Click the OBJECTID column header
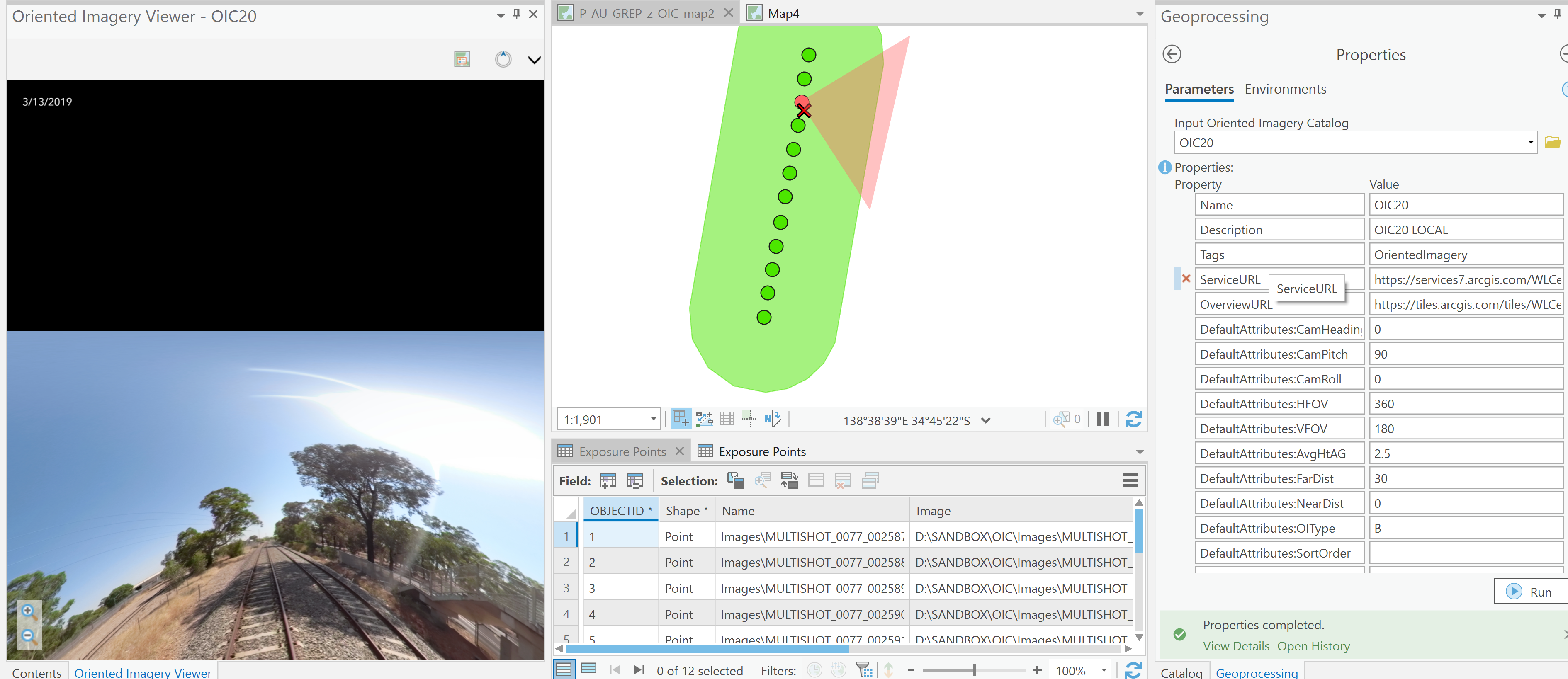This screenshot has height=679, width=1568. 620,511
